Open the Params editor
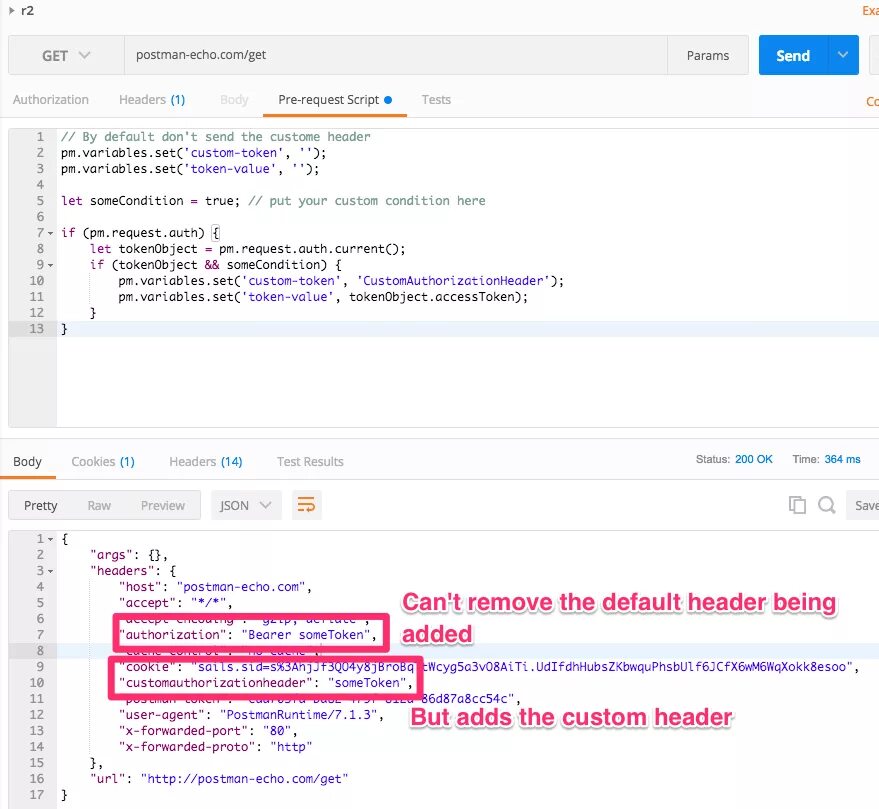Image resolution: width=879 pixels, height=809 pixels. point(707,56)
